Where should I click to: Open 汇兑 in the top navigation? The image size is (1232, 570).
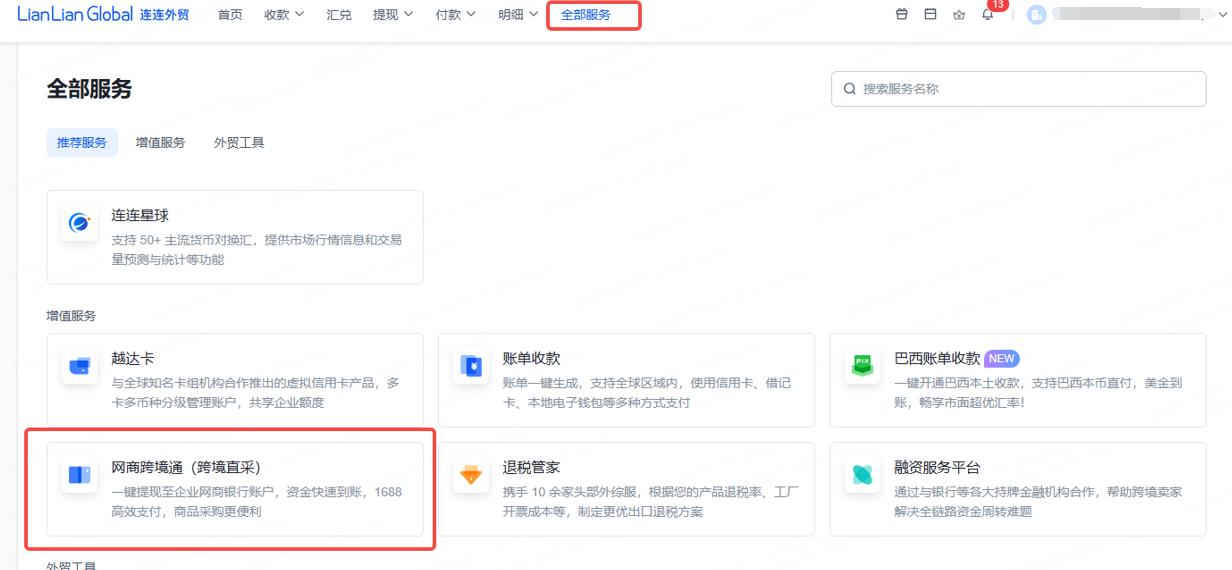click(339, 15)
